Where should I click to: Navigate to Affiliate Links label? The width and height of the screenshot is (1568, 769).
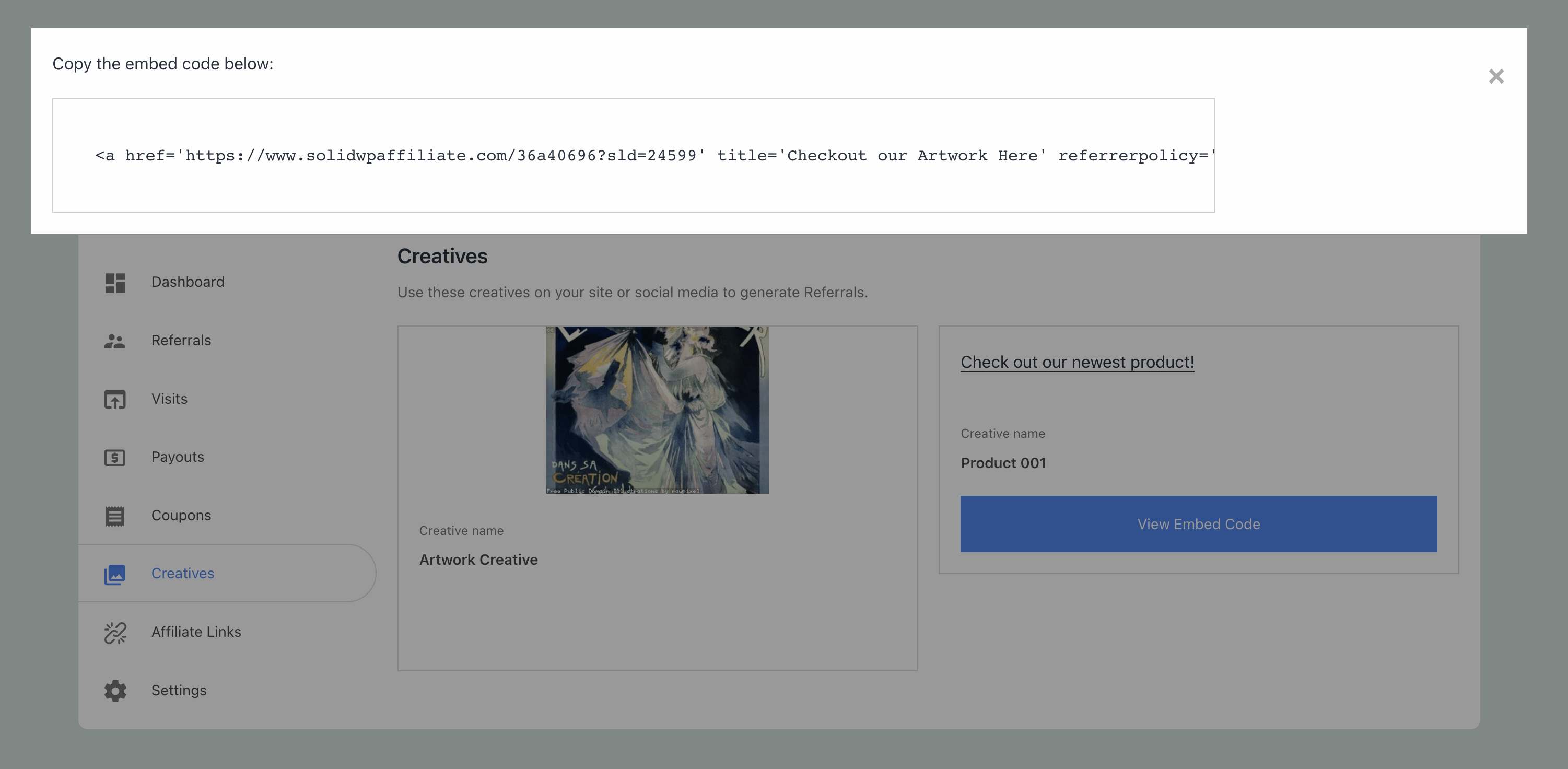196,632
